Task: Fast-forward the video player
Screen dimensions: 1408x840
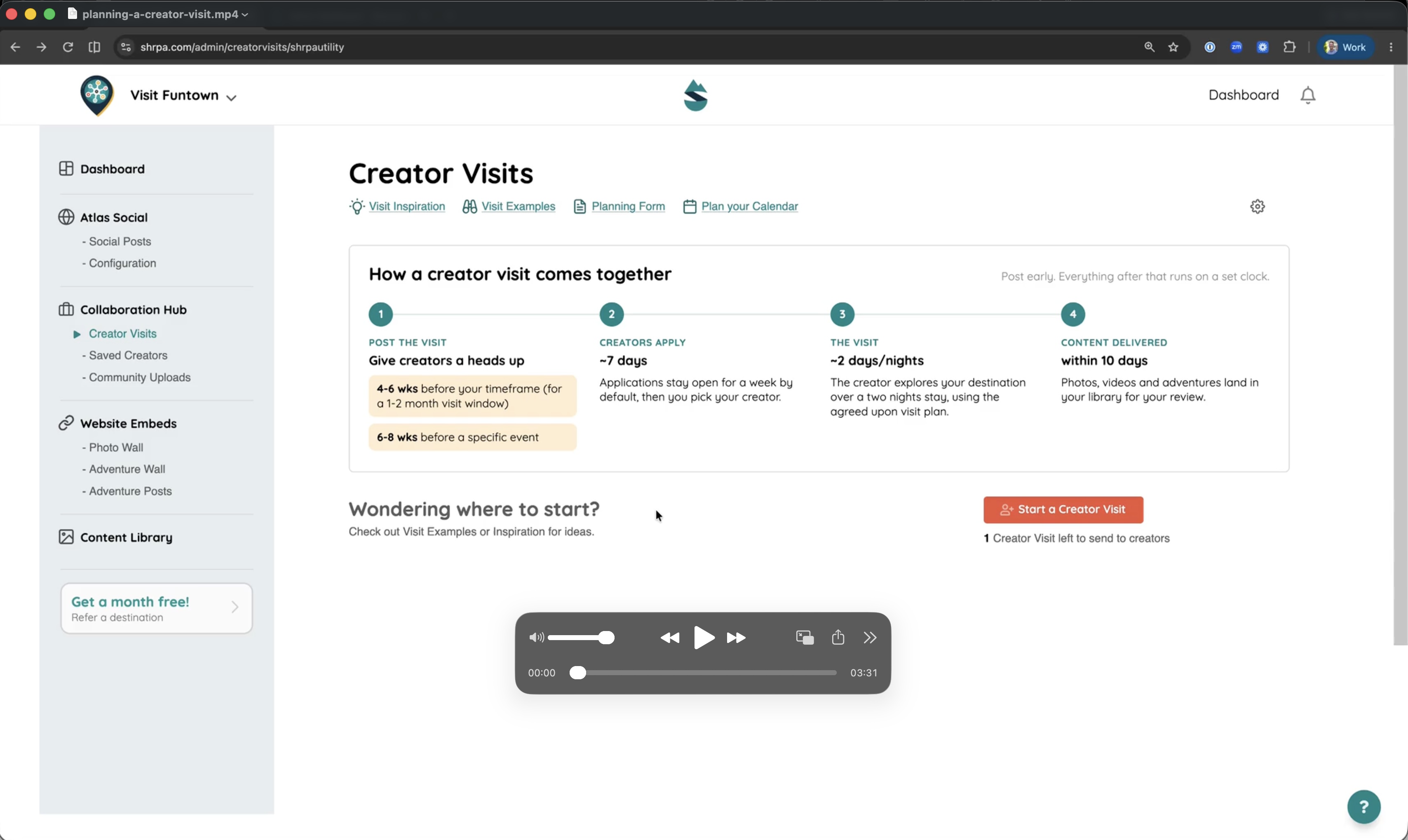Action: (736, 638)
